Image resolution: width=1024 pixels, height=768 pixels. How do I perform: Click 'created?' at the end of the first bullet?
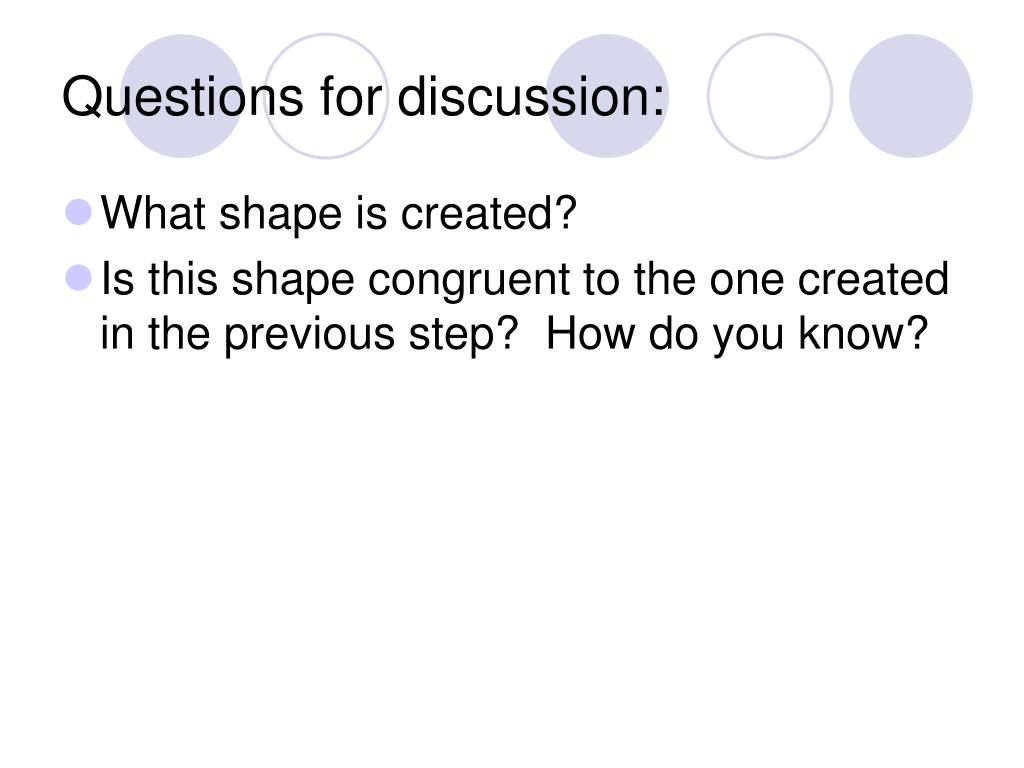click(489, 213)
